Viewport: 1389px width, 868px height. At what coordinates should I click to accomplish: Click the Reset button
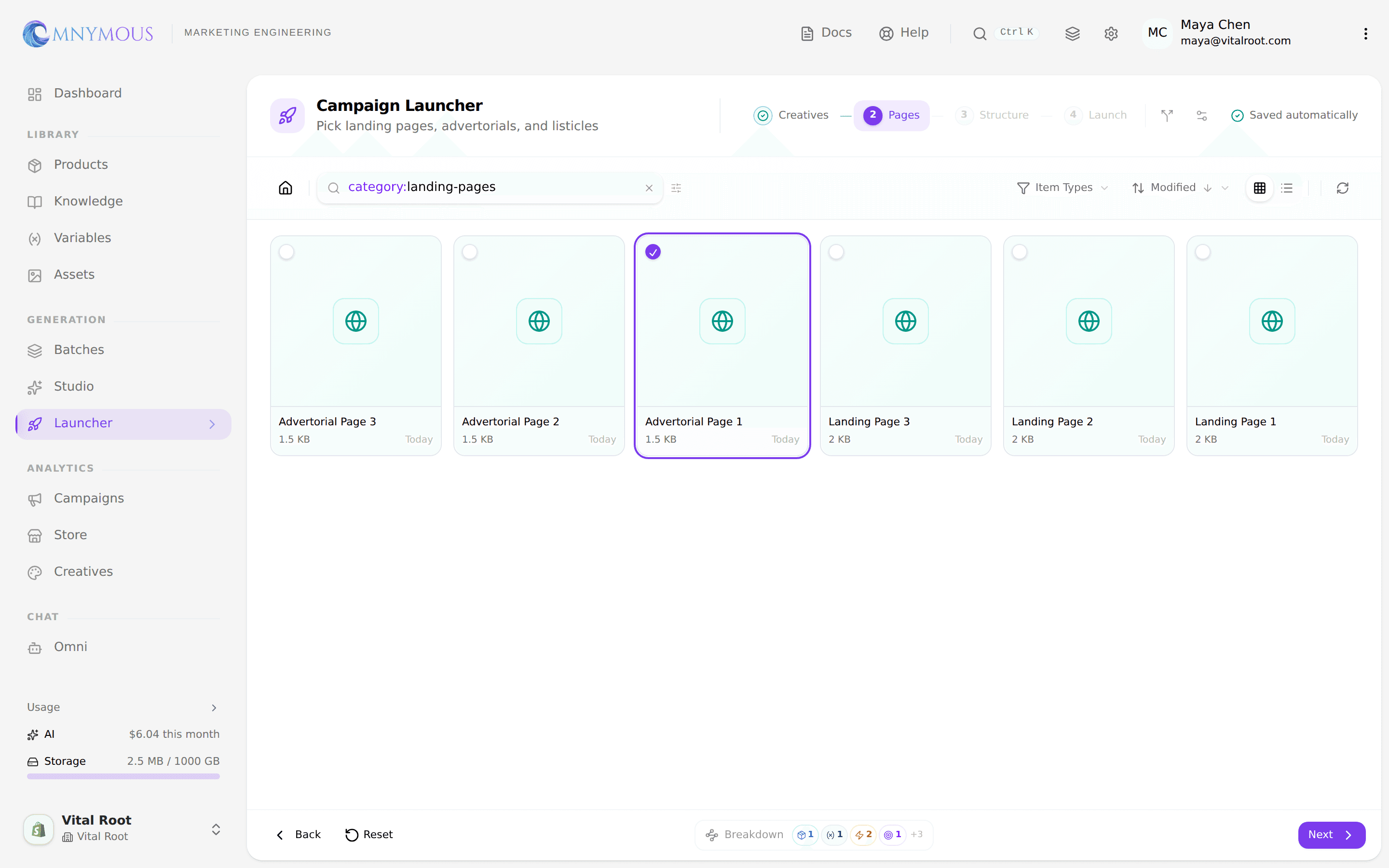point(369,835)
